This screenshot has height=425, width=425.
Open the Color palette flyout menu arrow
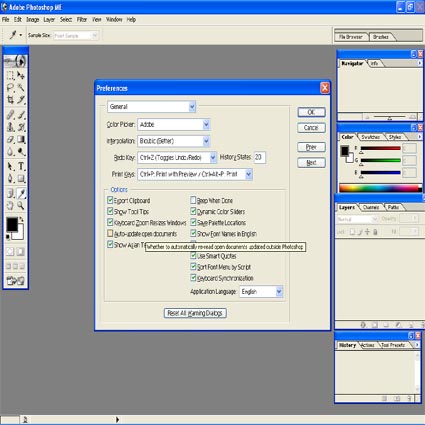(420, 137)
